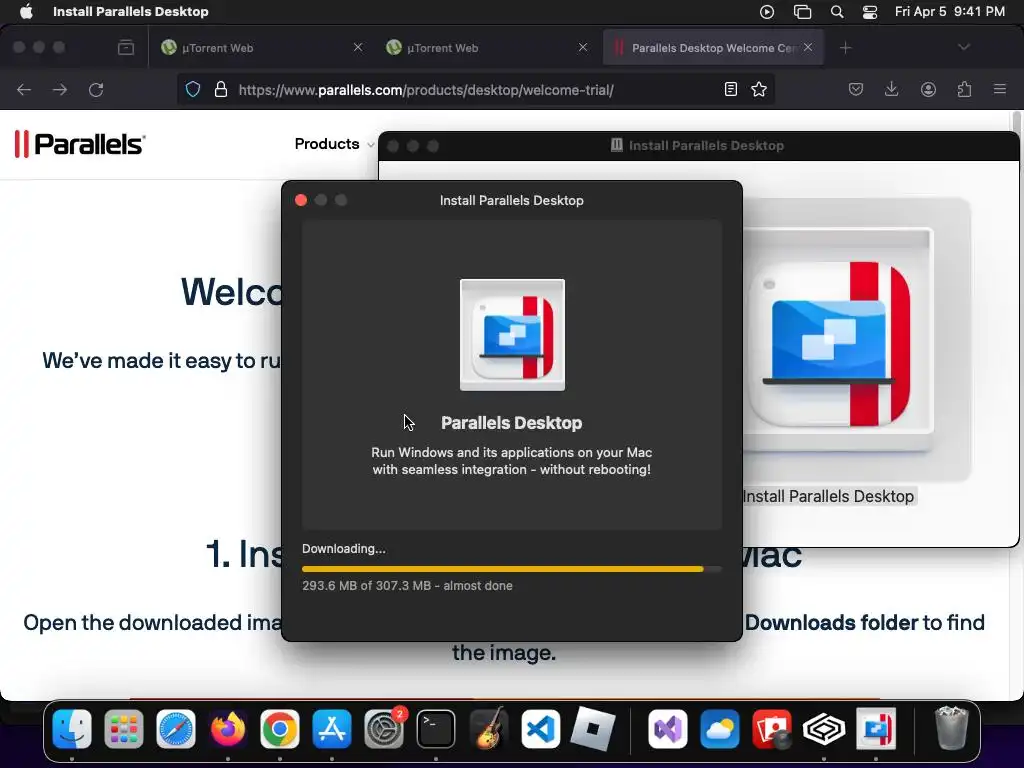This screenshot has width=1024, height=768.
Task: Open Firefox View icon
Action: pyautogui.click(x=125, y=48)
